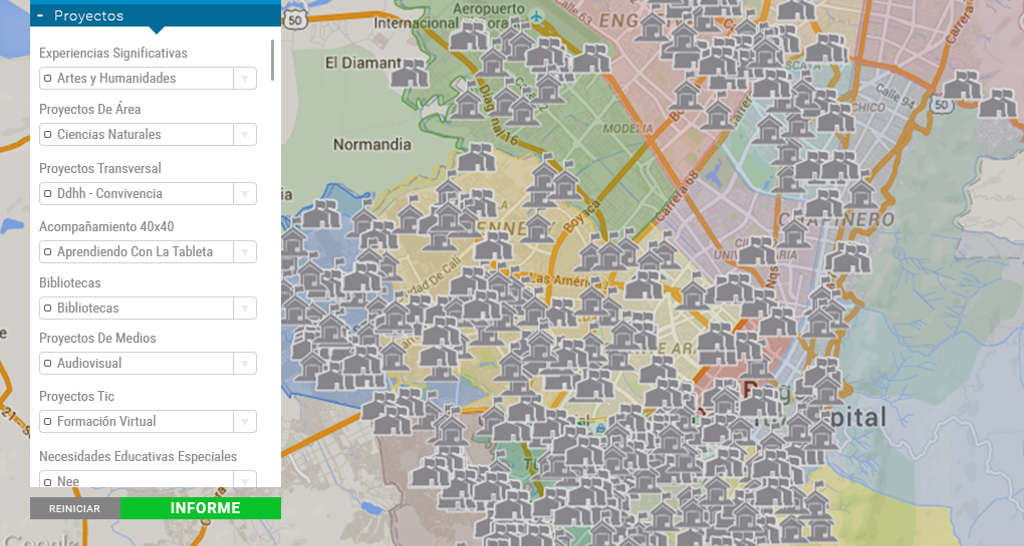Select school marker overlapping the UNIVERSITARIA label
1024x546 pixels.
pos(756,251)
